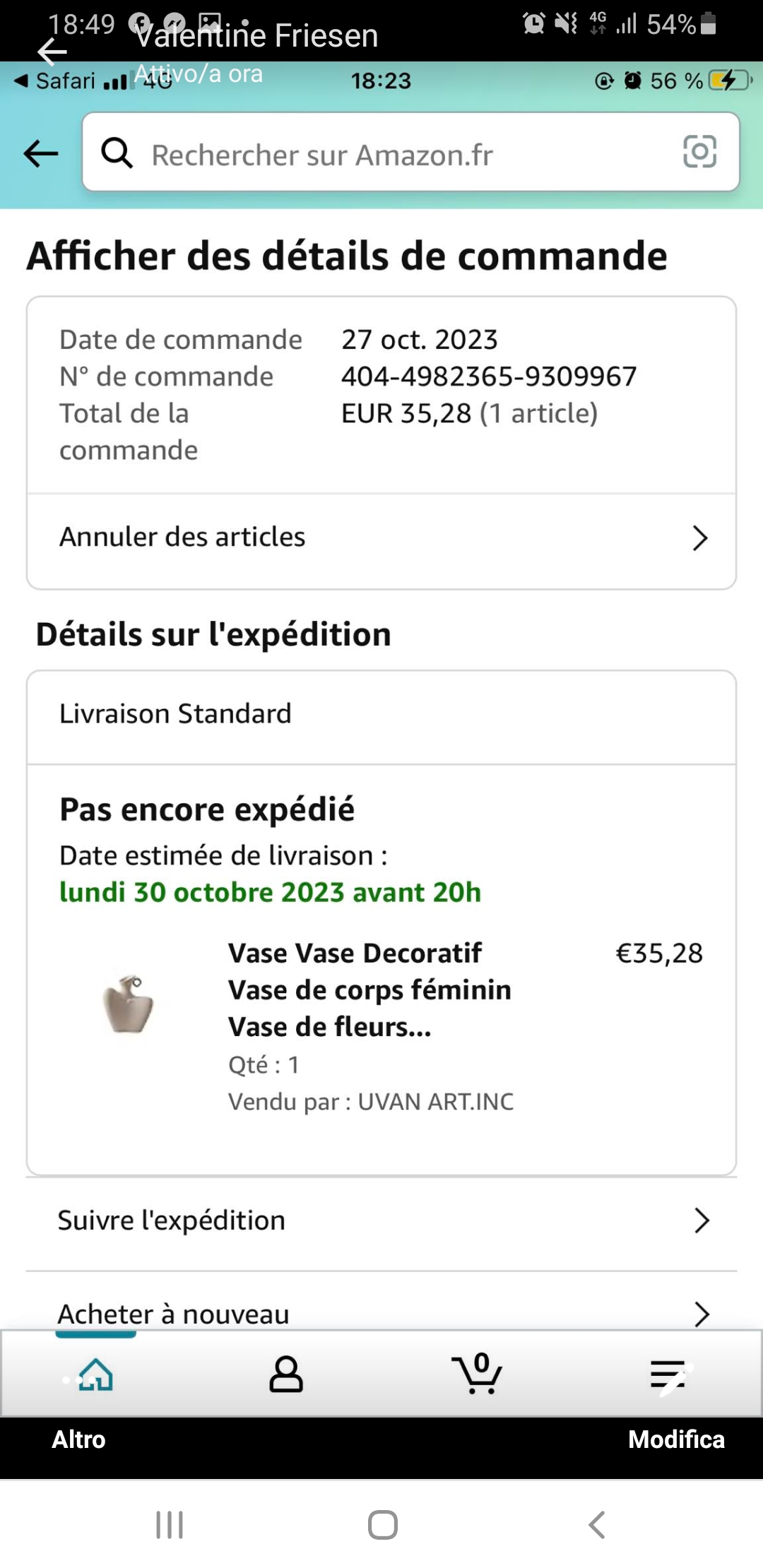Tap the magnifying glass search icon
The width and height of the screenshot is (763, 1568).
[x=117, y=153]
